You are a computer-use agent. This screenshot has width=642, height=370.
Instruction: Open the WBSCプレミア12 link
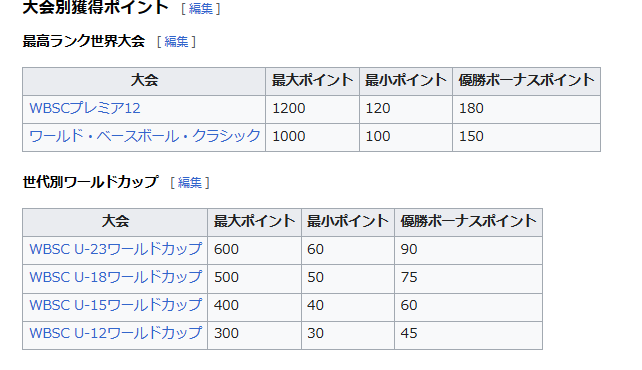pos(85,108)
